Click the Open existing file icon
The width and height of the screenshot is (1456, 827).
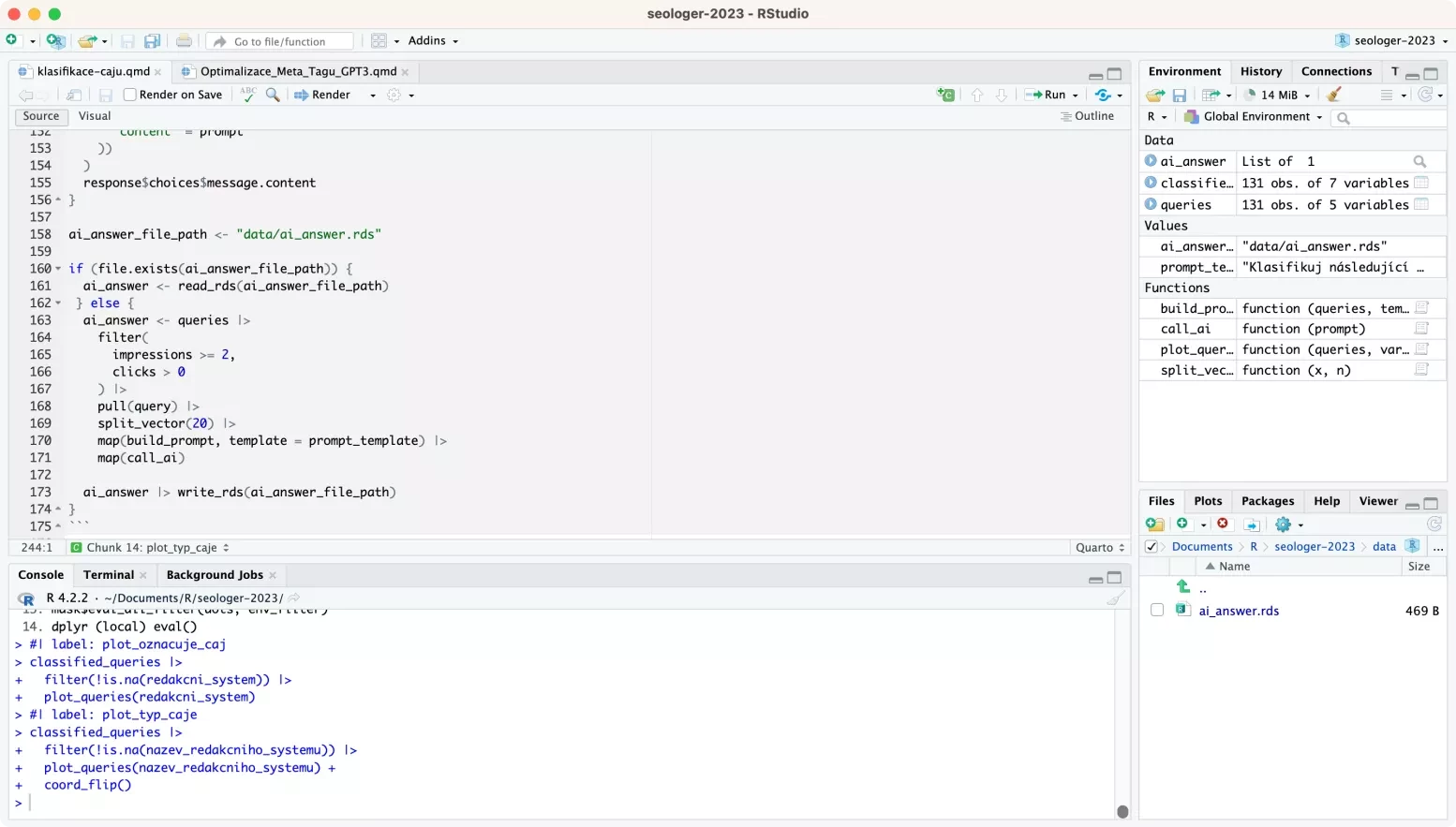pyautogui.click(x=87, y=41)
